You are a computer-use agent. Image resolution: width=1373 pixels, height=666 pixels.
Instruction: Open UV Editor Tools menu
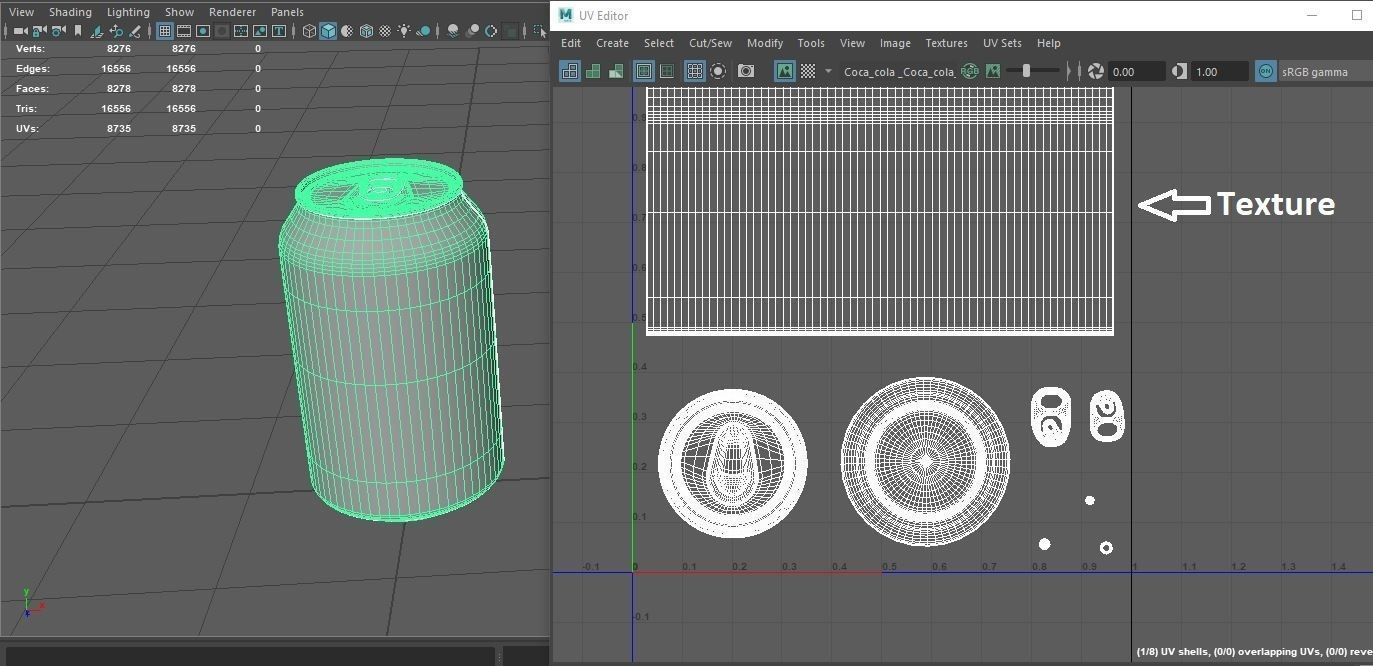tap(811, 43)
